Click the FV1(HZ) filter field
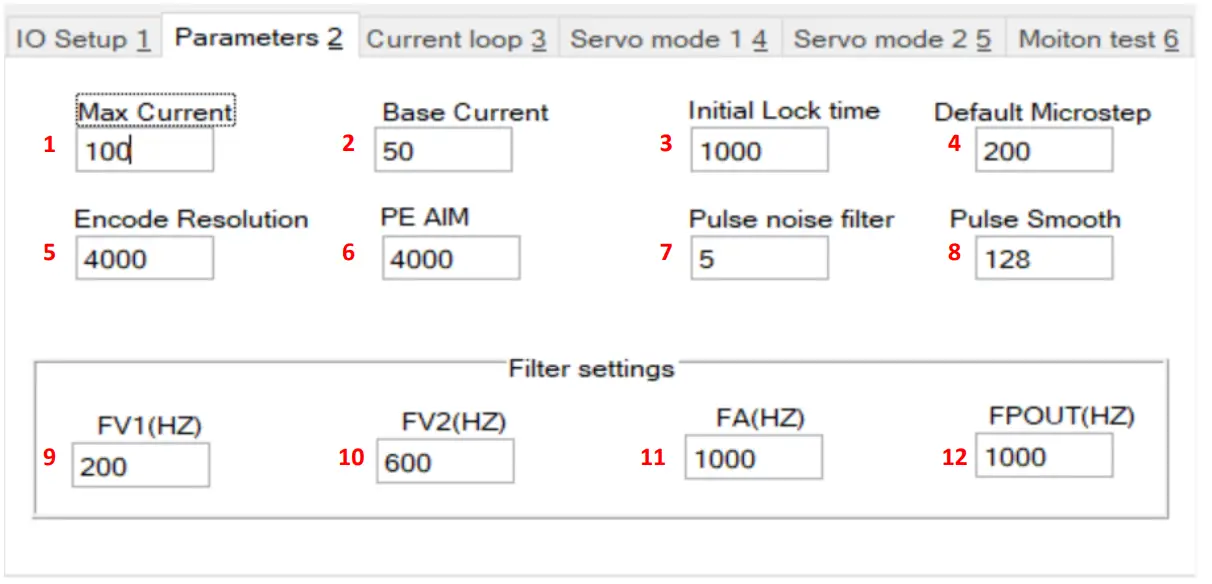The height and width of the screenshot is (584, 1212). [x=140, y=465]
